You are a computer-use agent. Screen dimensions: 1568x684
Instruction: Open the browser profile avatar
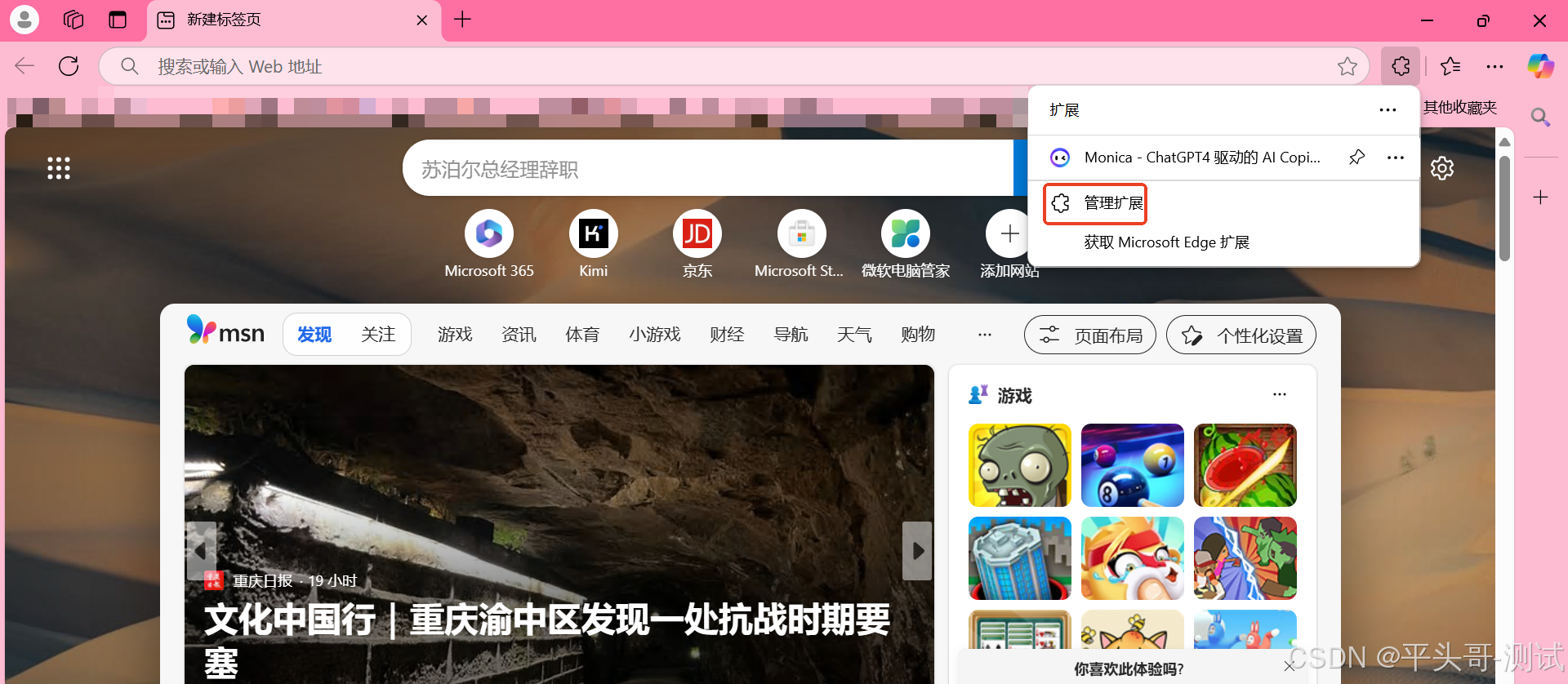click(24, 20)
